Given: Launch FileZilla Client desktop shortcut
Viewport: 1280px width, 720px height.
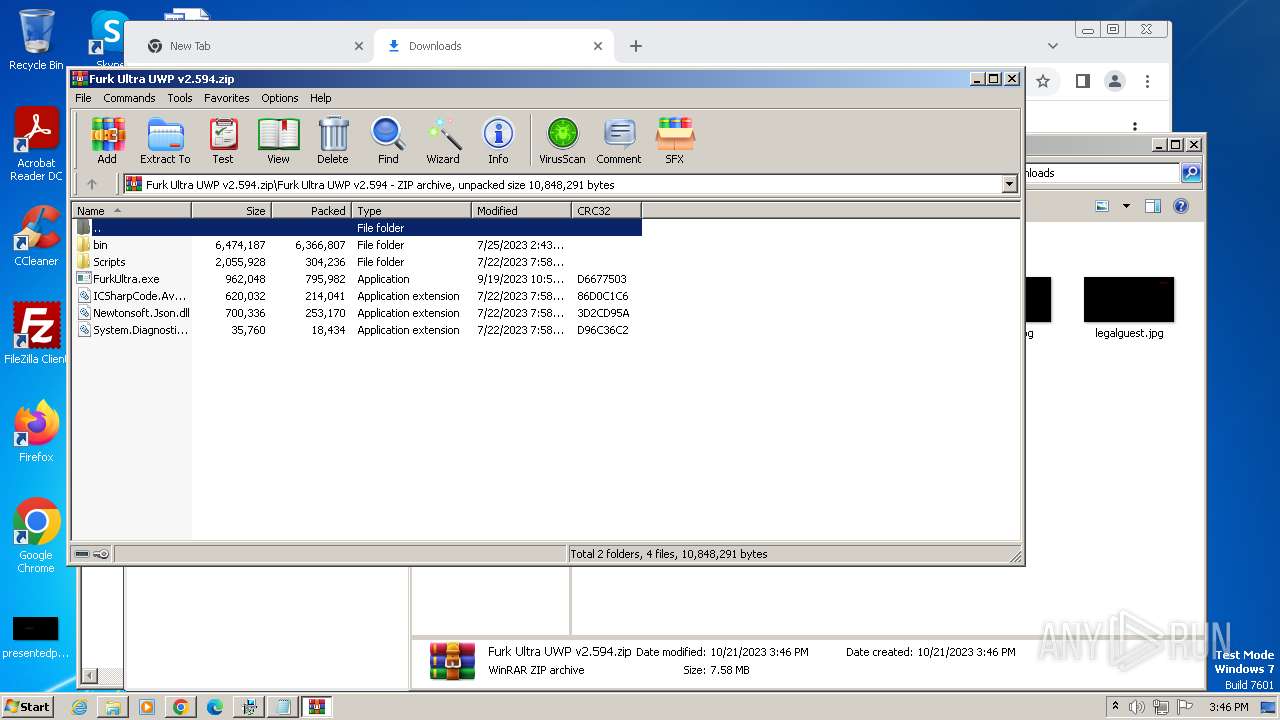Looking at the screenshot, I should click(x=36, y=334).
